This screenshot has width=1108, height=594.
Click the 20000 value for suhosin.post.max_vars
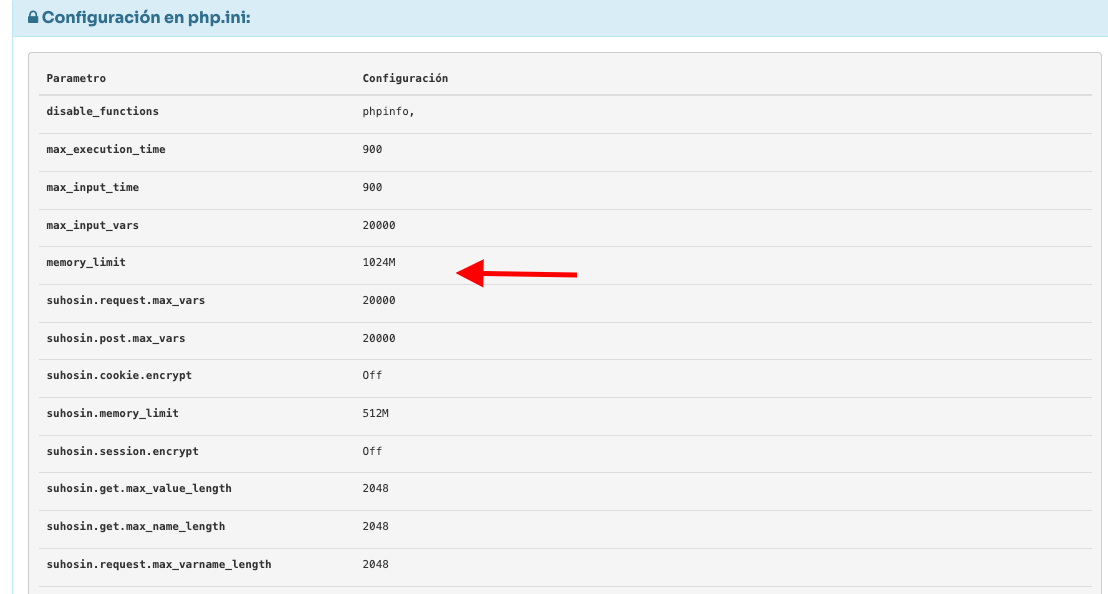[379, 338]
